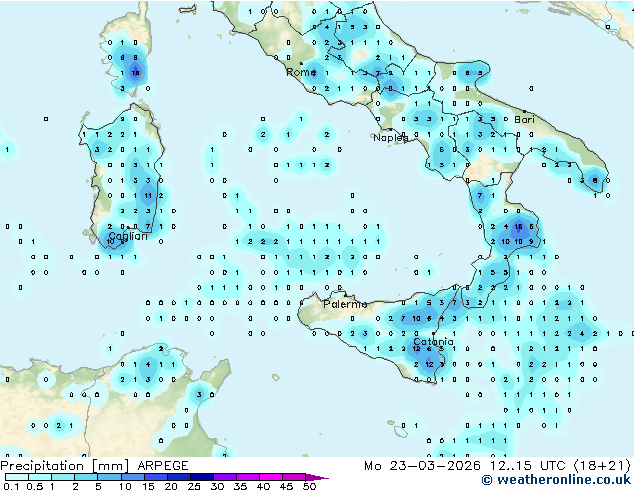Select the 5–10 mm legend swatch
Image resolution: width=634 pixels, height=490 pixels.
point(109,477)
